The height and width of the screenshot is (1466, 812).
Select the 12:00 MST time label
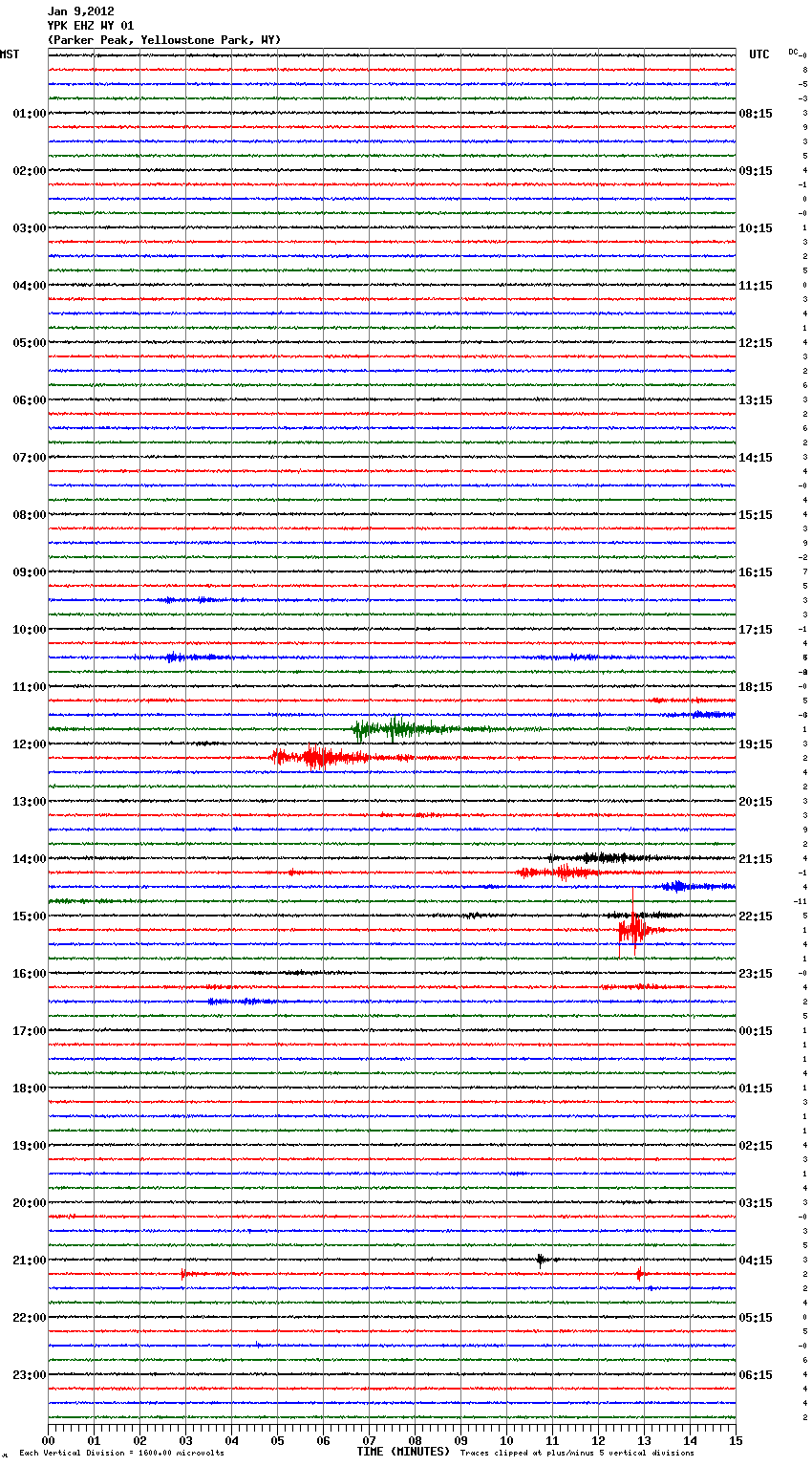click(30, 744)
